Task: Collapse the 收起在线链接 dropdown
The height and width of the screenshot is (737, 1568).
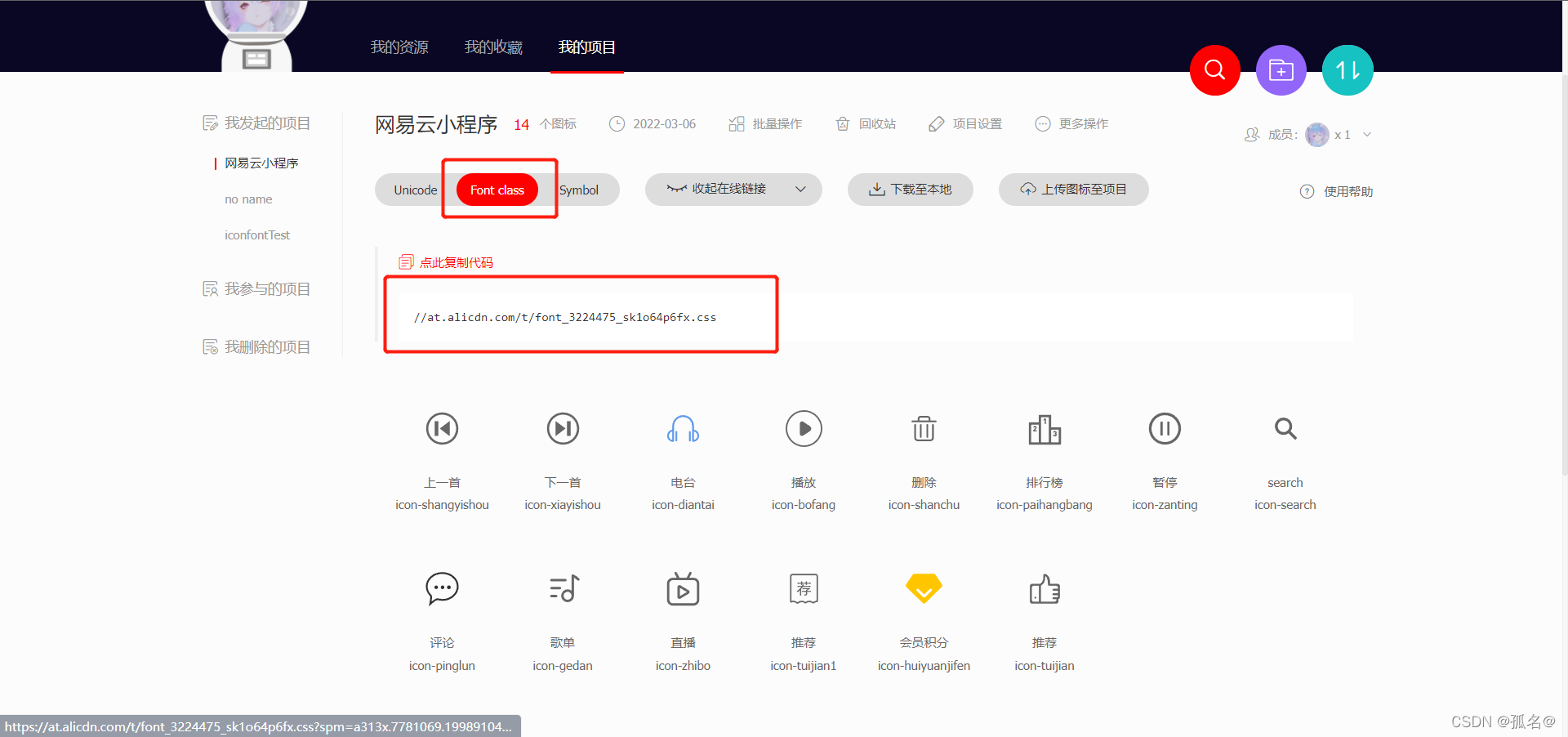Action: tap(733, 190)
